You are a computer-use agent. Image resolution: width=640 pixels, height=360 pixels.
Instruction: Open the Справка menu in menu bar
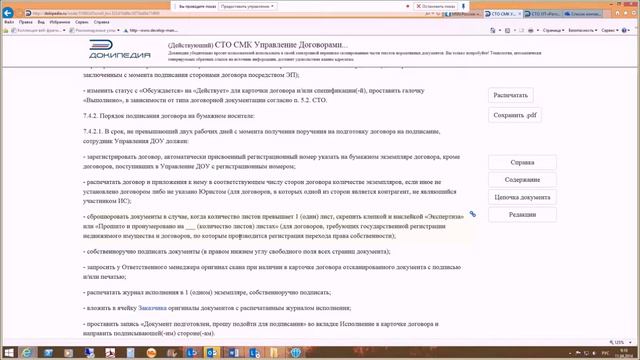[x=101, y=22]
